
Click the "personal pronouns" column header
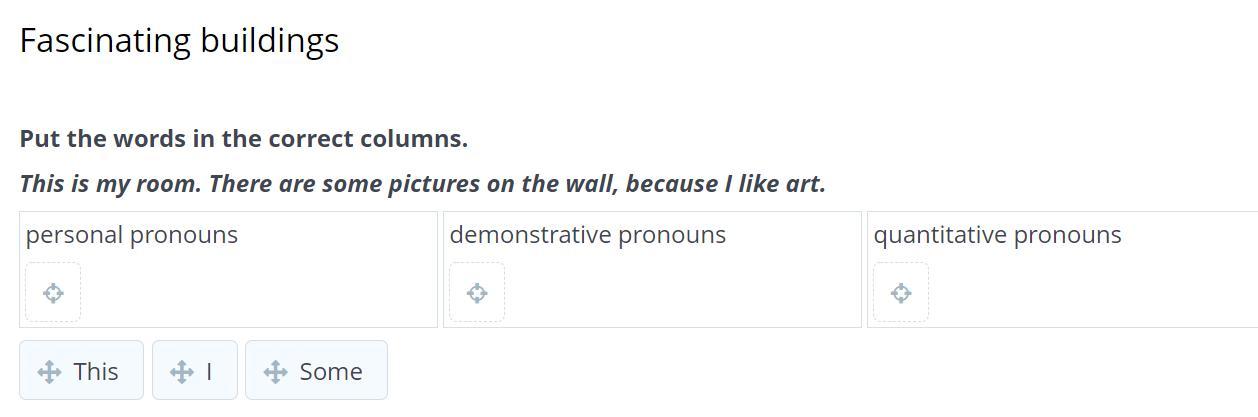132,235
